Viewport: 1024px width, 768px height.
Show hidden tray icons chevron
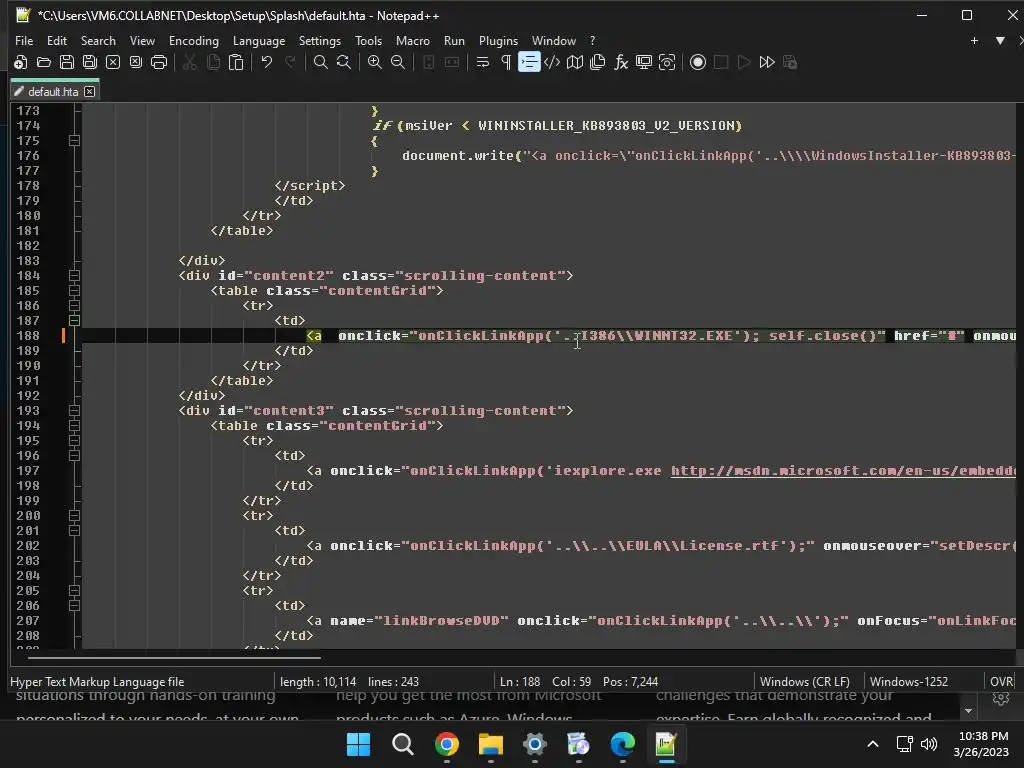872,744
